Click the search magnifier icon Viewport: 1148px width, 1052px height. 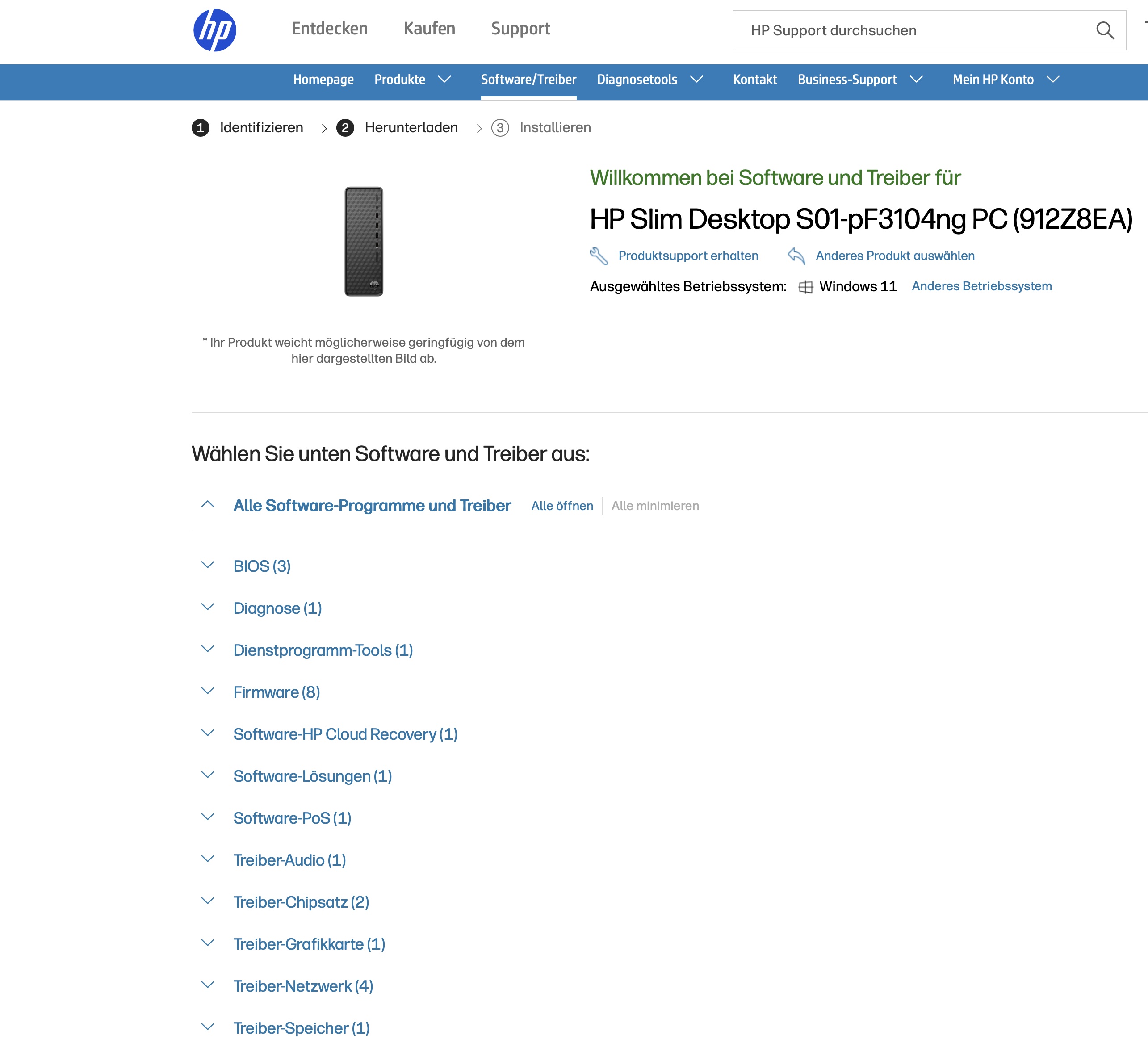pyautogui.click(x=1105, y=30)
